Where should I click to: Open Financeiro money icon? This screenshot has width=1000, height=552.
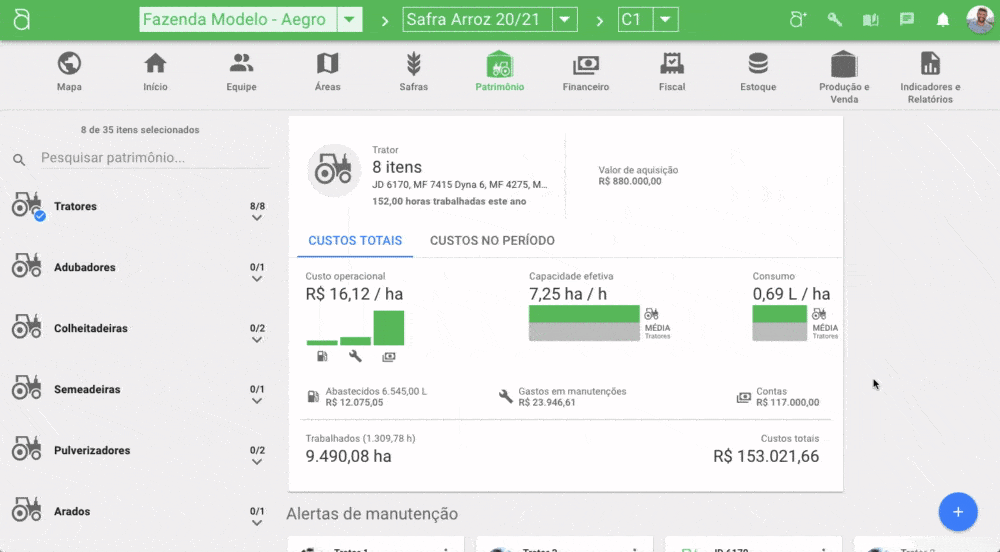(x=585, y=65)
